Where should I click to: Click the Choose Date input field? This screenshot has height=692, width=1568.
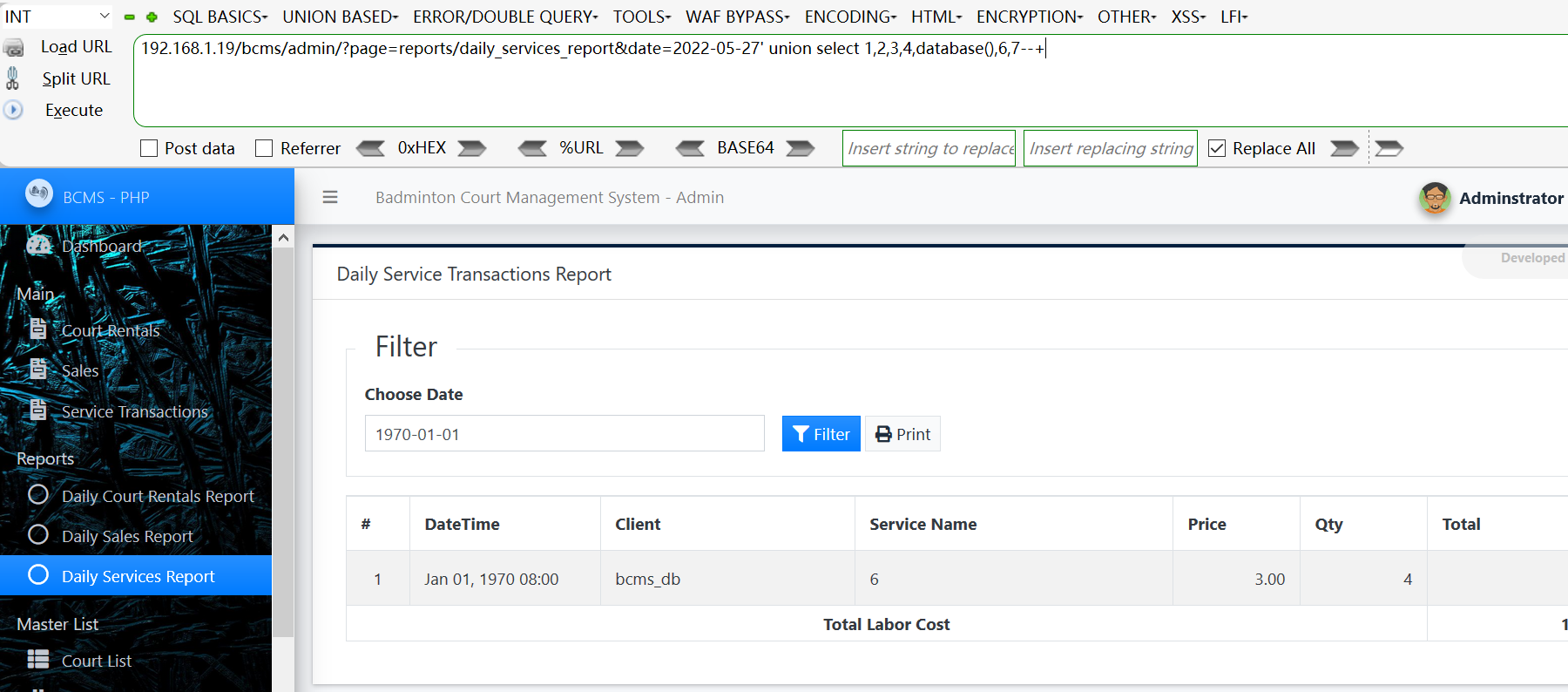(x=564, y=434)
